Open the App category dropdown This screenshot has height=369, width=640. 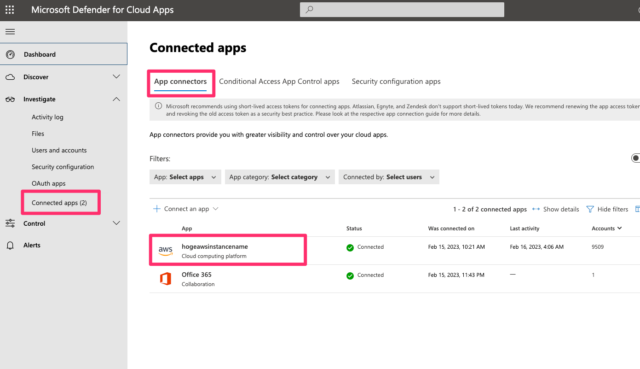pos(280,177)
